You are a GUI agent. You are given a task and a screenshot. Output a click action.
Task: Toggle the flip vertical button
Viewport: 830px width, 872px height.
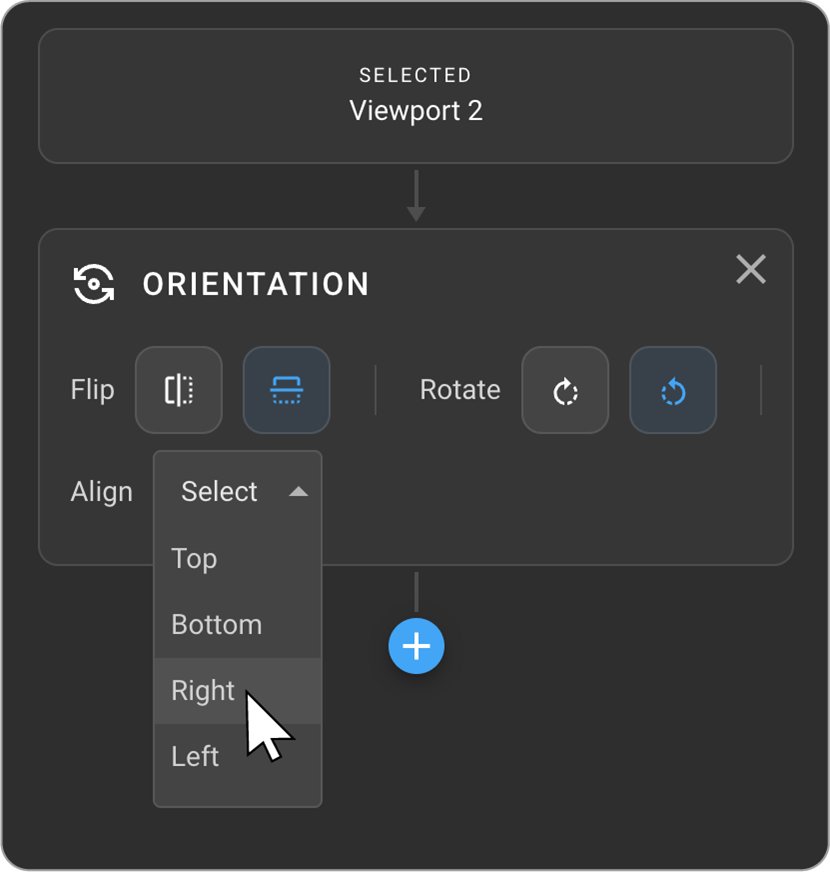286,390
